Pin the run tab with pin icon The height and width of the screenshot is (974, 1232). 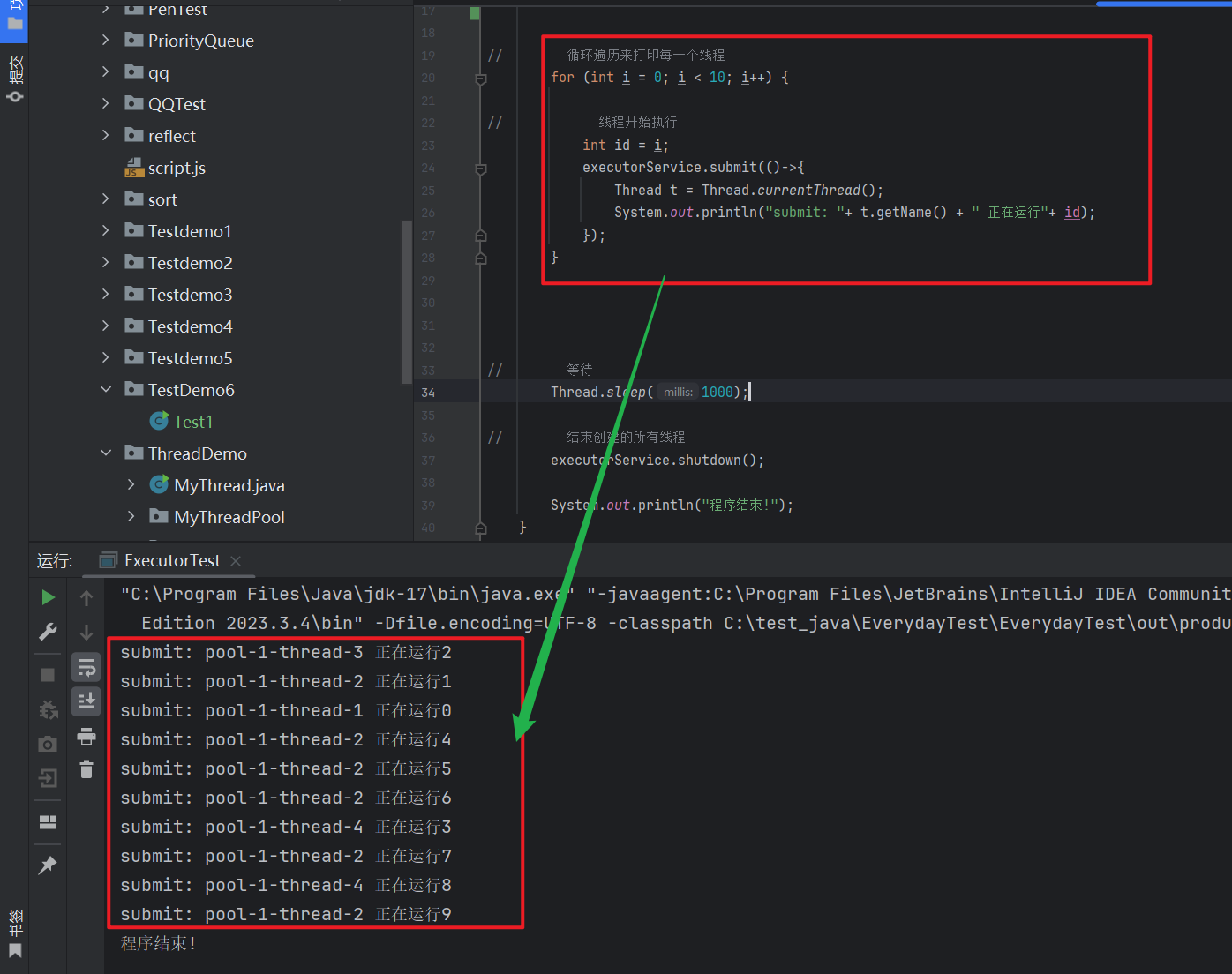48,865
